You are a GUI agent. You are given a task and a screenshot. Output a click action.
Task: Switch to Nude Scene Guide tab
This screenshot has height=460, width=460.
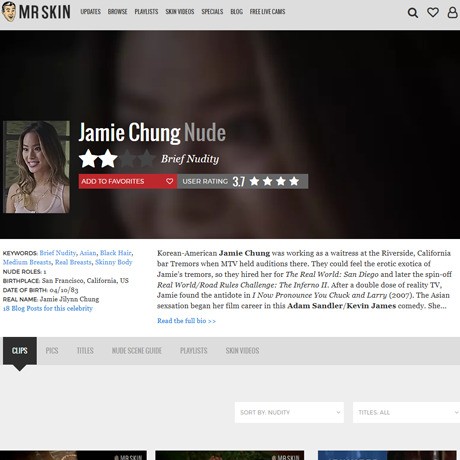click(x=137, y=351)
